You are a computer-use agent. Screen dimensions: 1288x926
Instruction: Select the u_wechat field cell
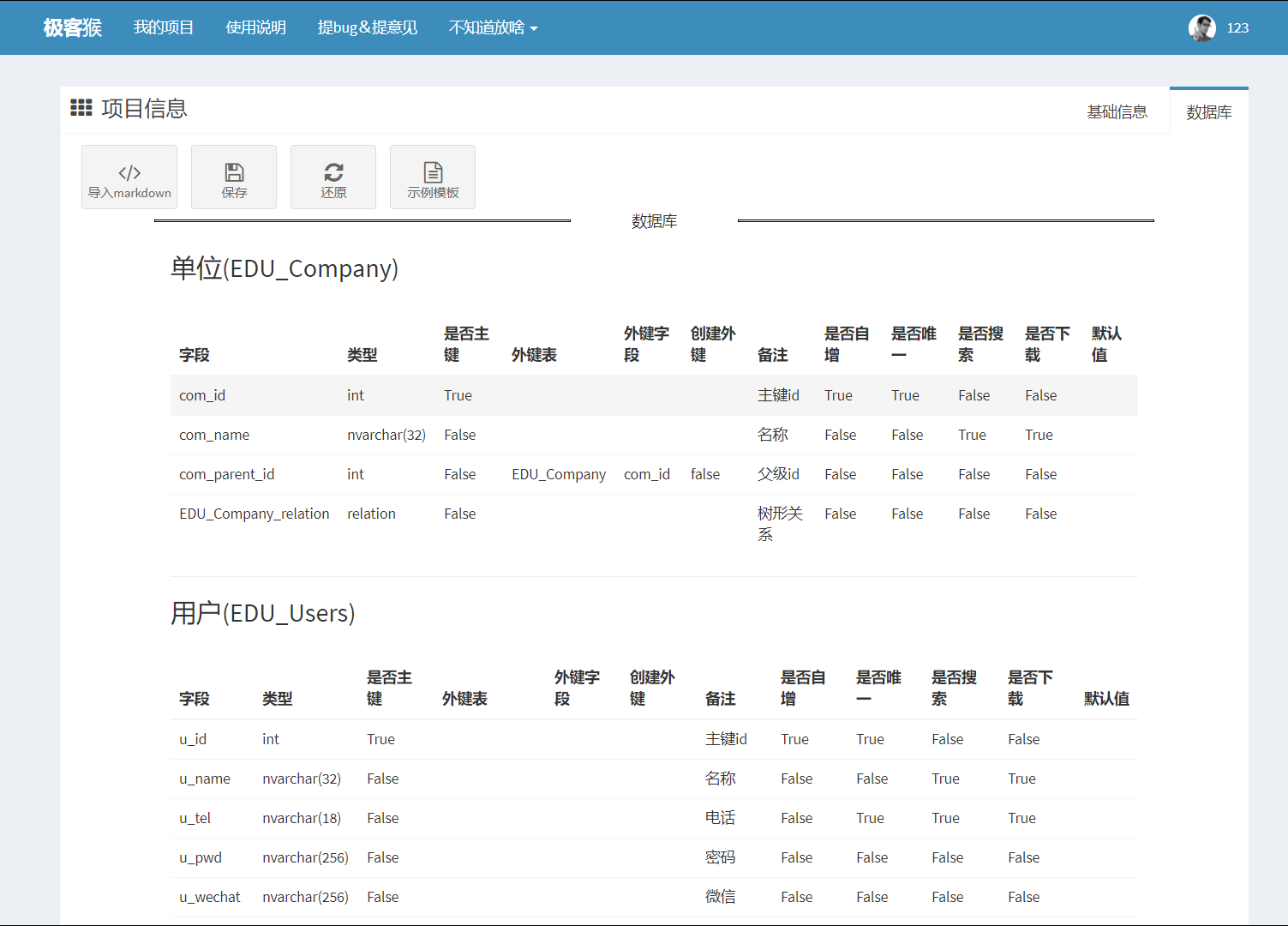[x=210, y=897]
